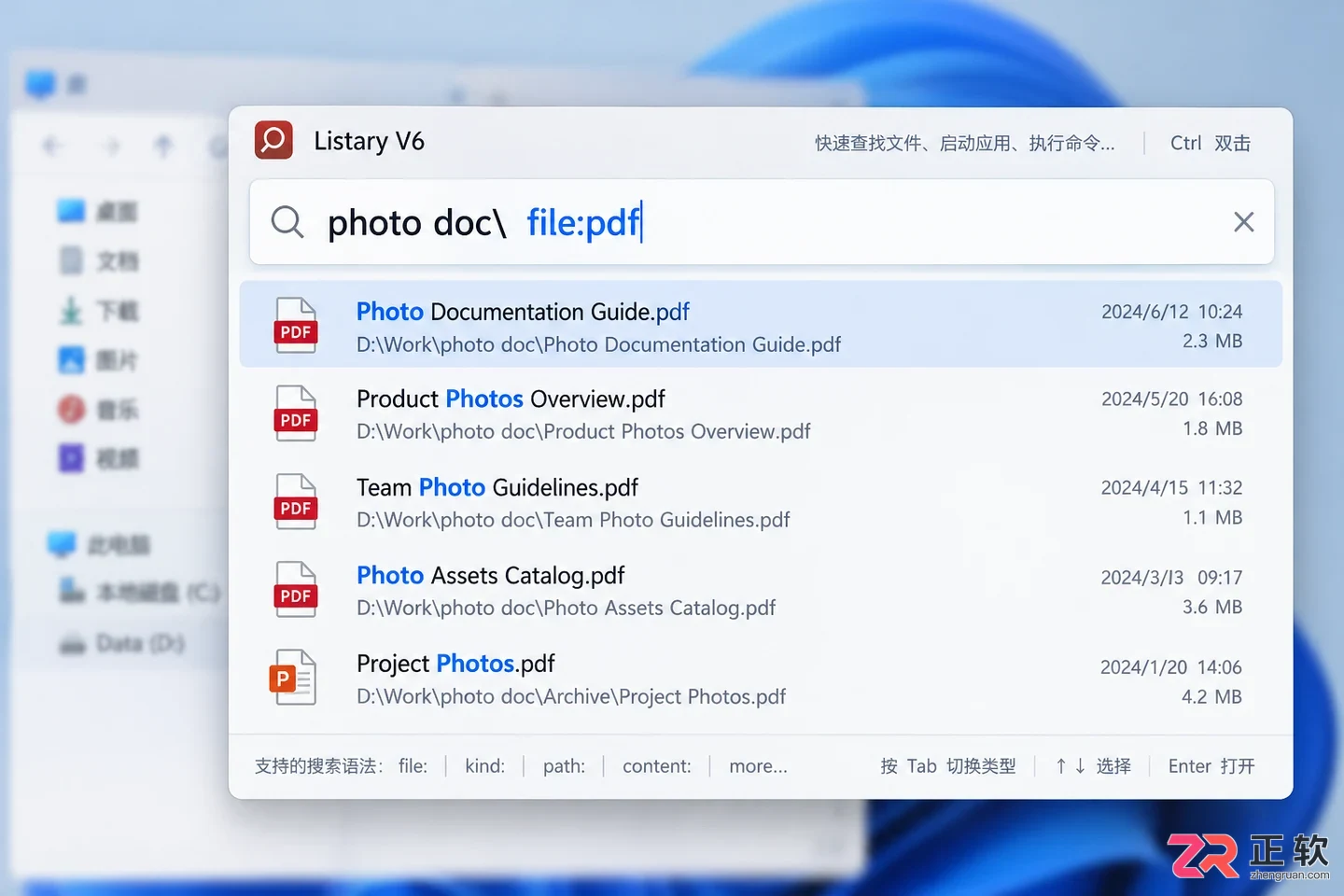Image resolution: width=1344 pixels, height=896 pixels.
Task: Select PowerPoint-style icon for Project Photos.pdf
Action: click(293, 677)
